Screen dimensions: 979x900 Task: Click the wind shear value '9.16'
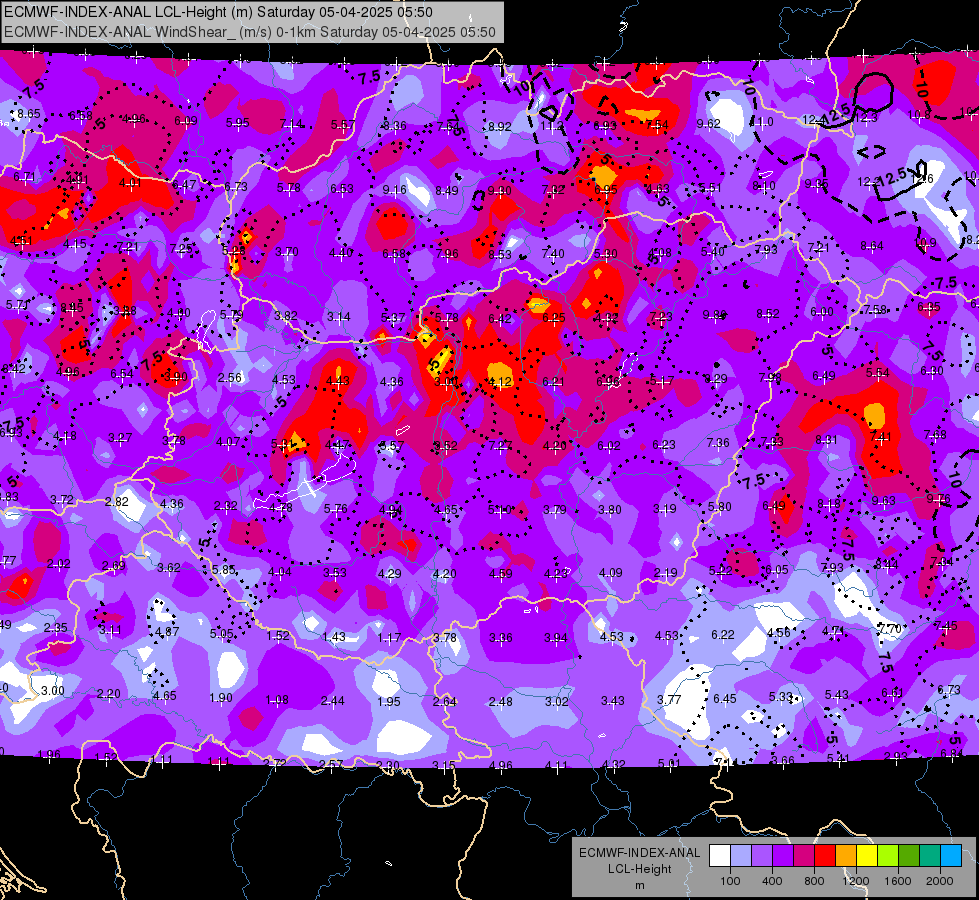(395, 189)
